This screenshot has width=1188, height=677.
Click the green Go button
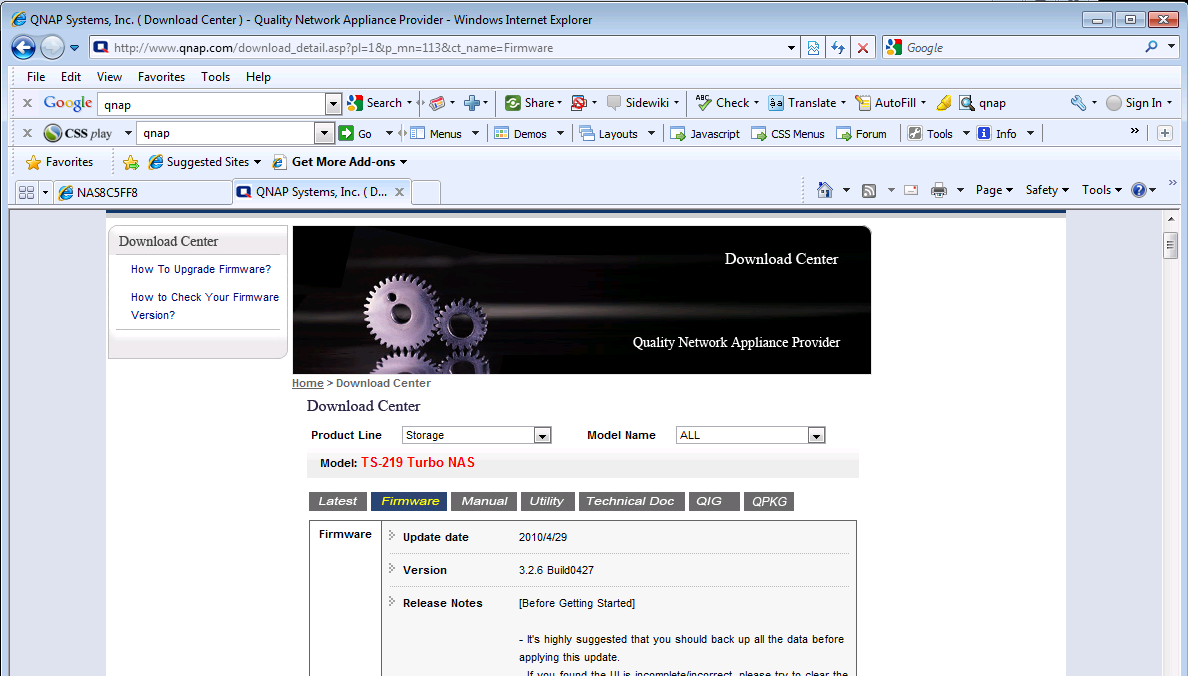[x=355, y=133]
